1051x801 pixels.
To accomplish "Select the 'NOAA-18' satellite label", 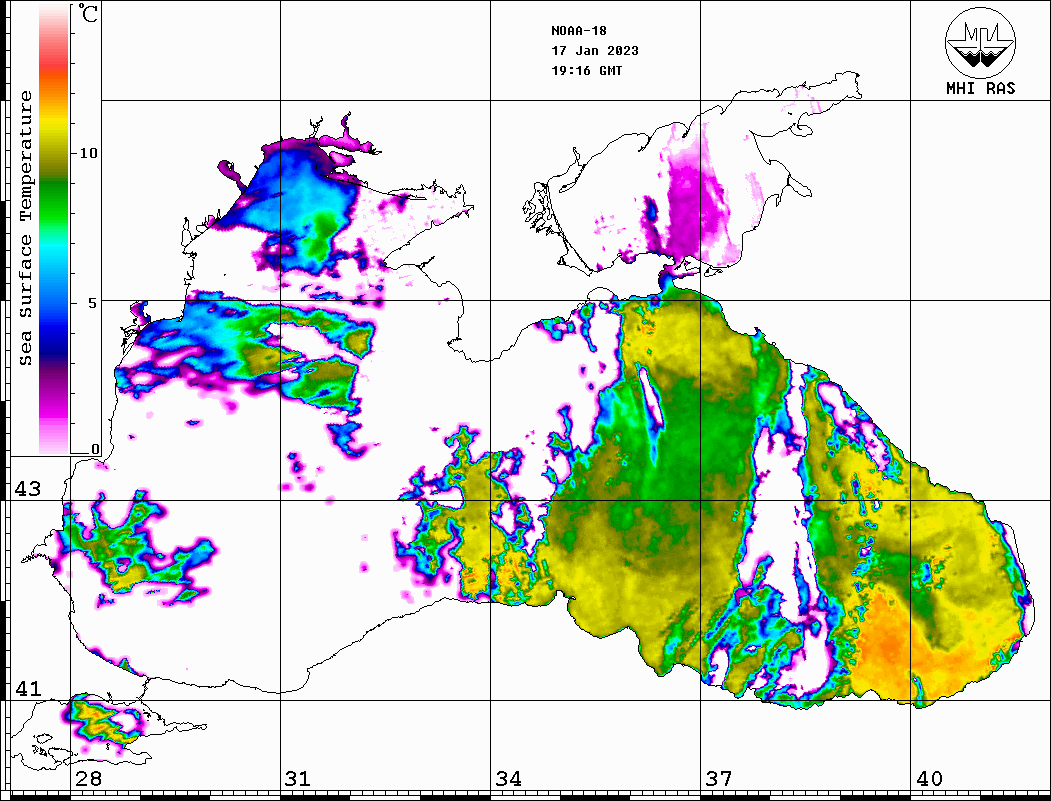I will [579, 30].
